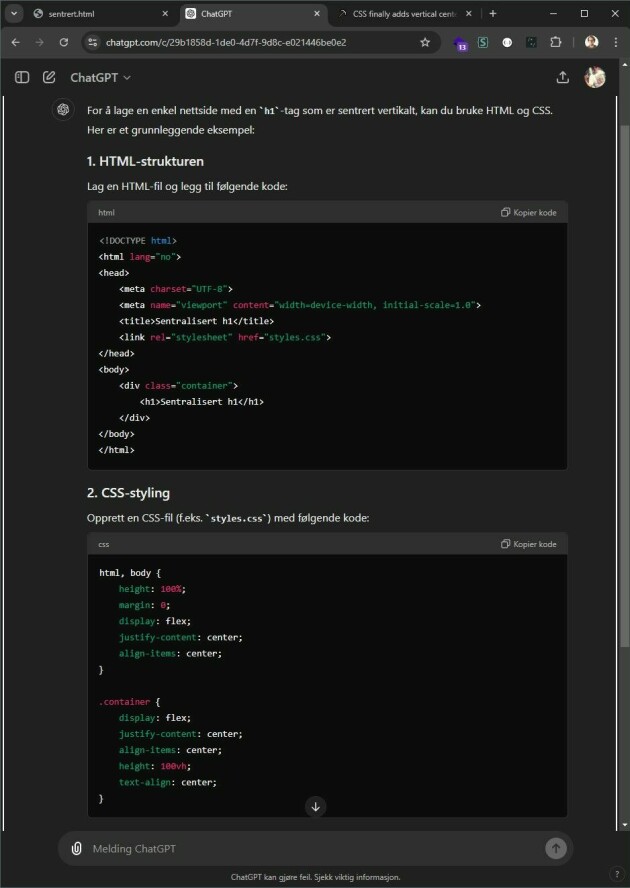This screenshot has width=630, height=888.
Task: Click the html language label on code block
Action: point(107,212)
